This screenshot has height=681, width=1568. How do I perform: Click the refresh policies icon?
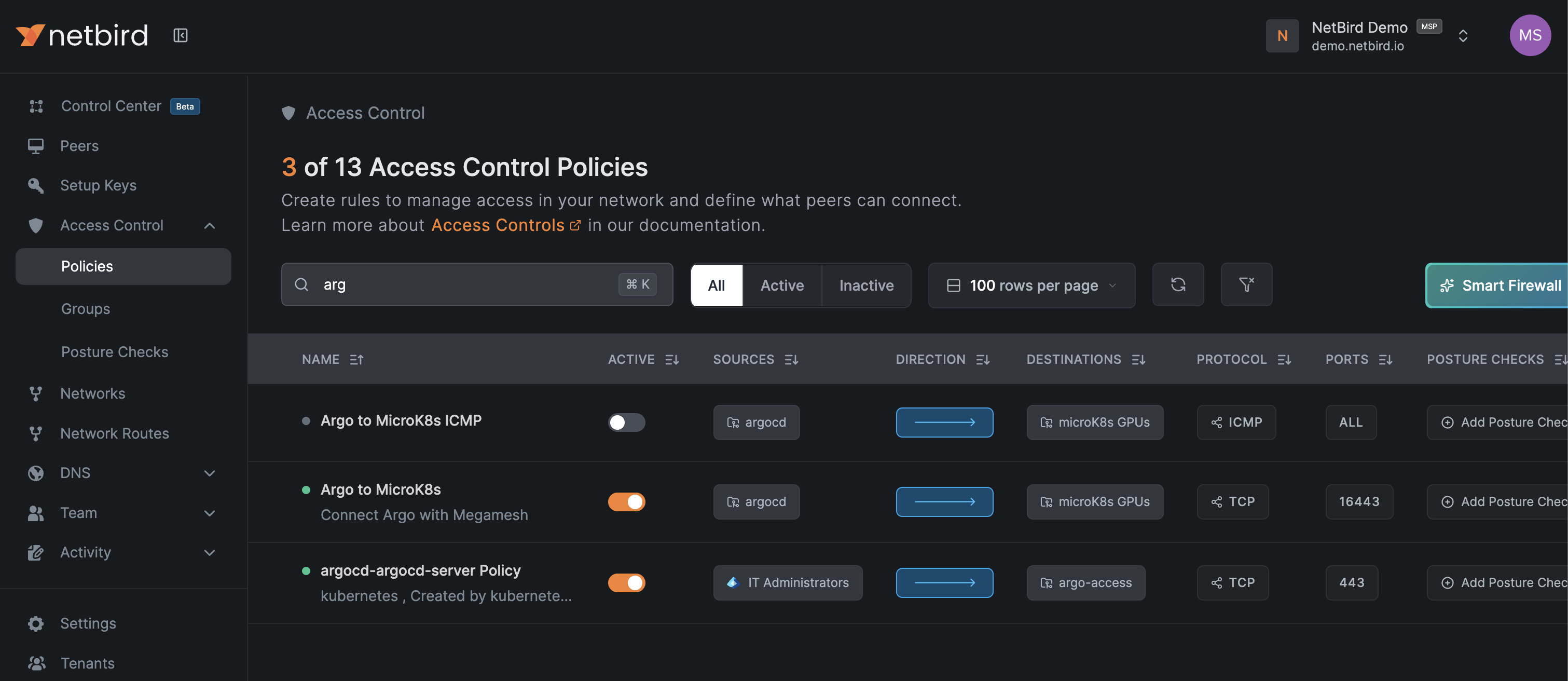click(1177, 284)
